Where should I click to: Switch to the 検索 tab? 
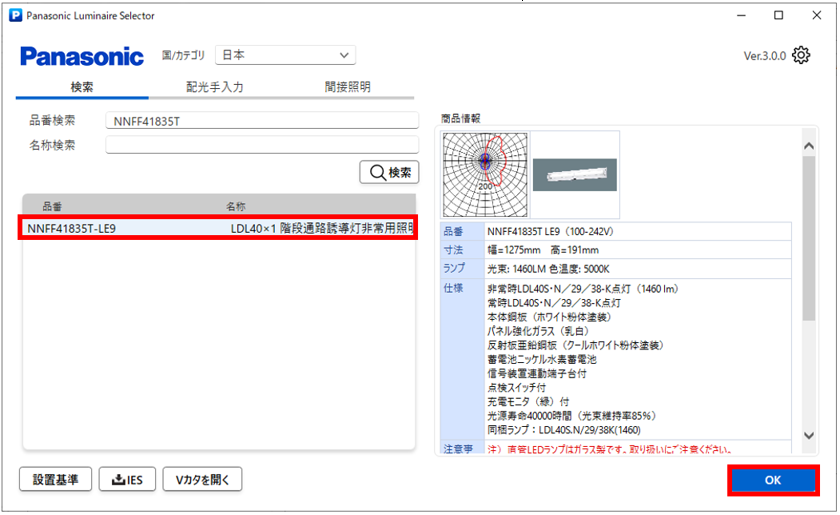(82, 87)
